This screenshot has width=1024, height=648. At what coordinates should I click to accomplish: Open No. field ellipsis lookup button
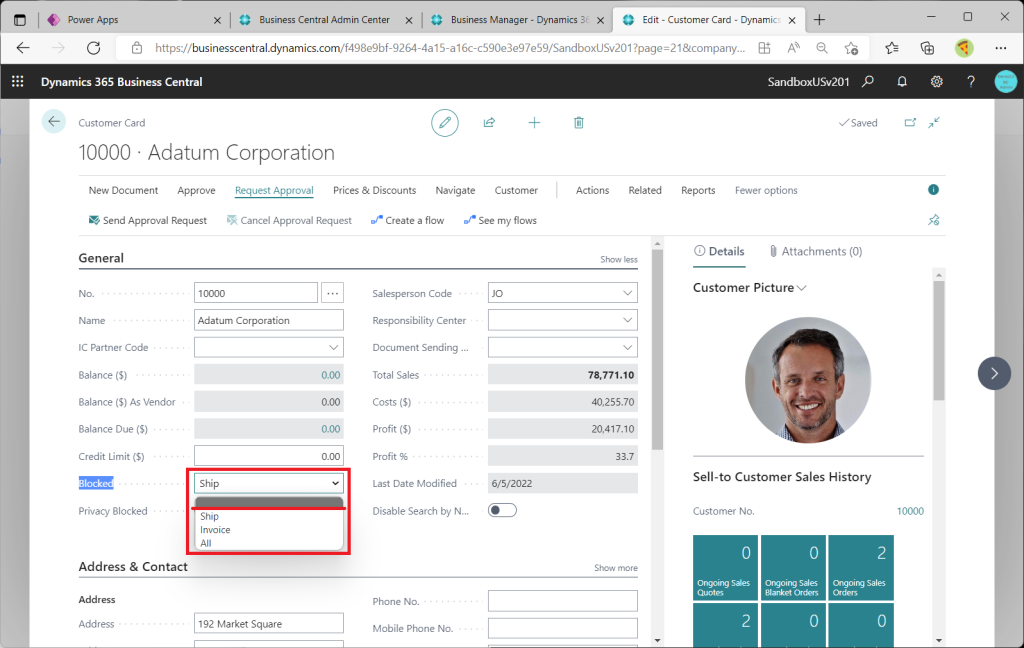[332, 293]
